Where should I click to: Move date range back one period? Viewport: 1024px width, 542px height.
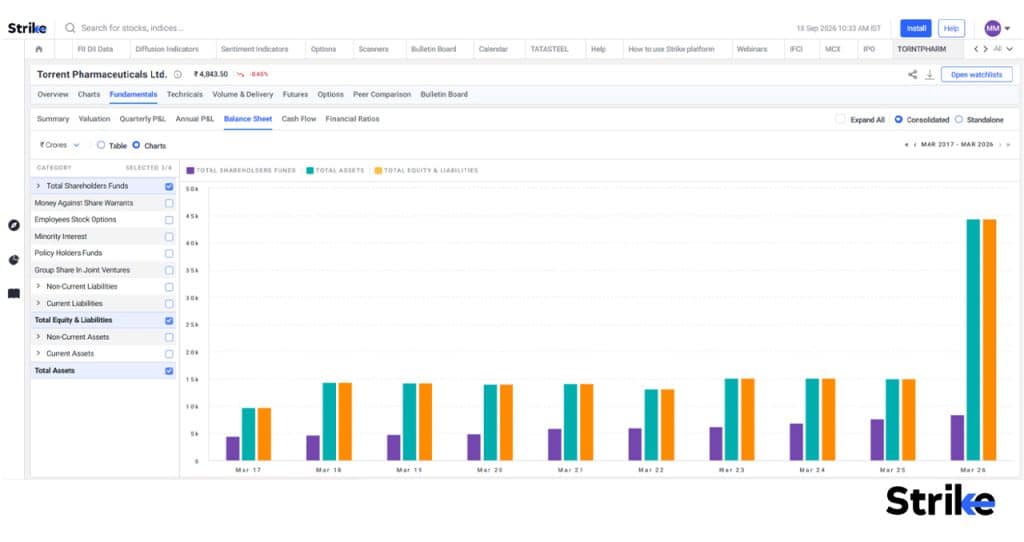click(x=914, y=144)
